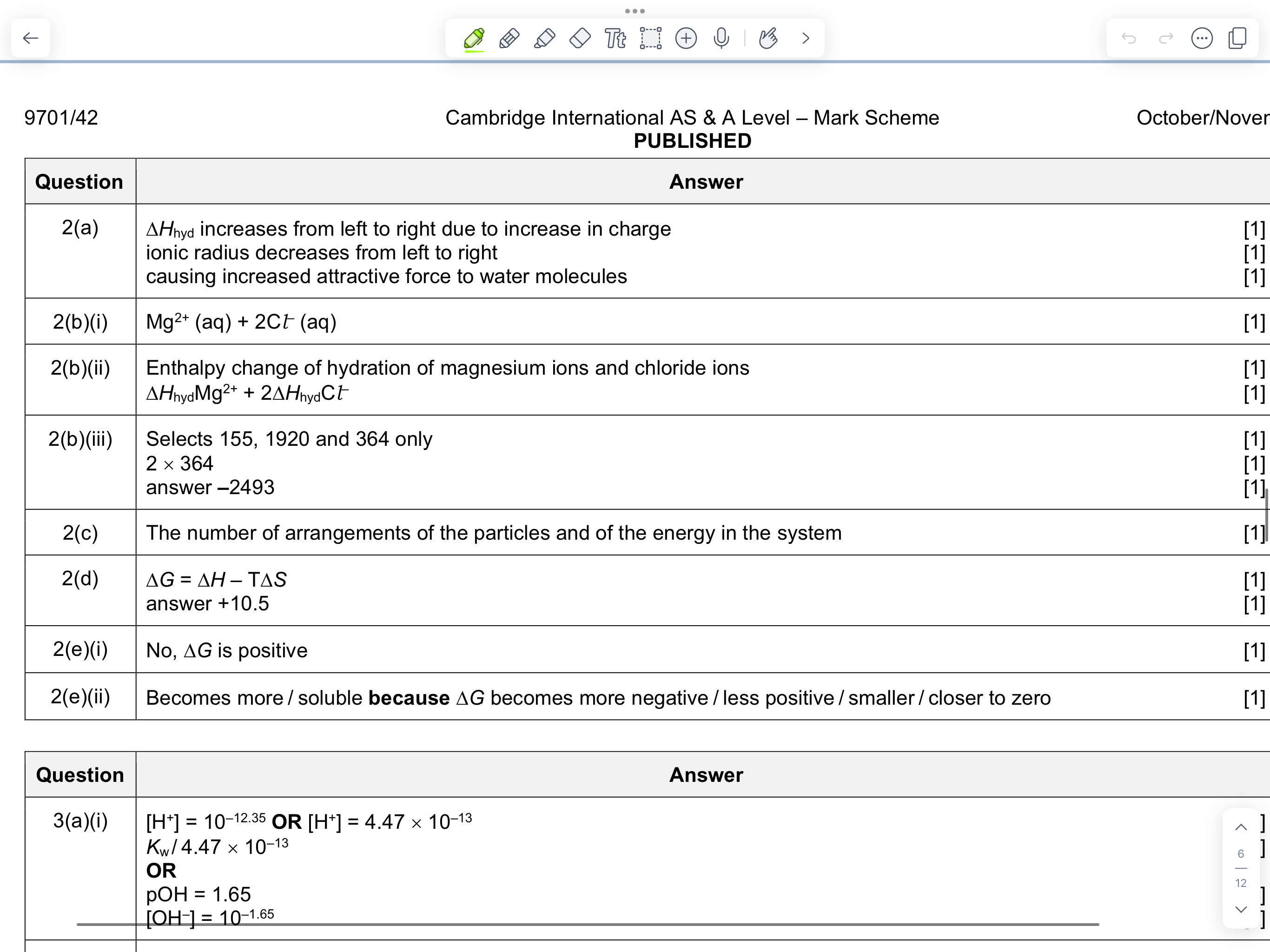The image size is (1270, 952).
Task: Select the green pen tool
Action: pos(474,39)
